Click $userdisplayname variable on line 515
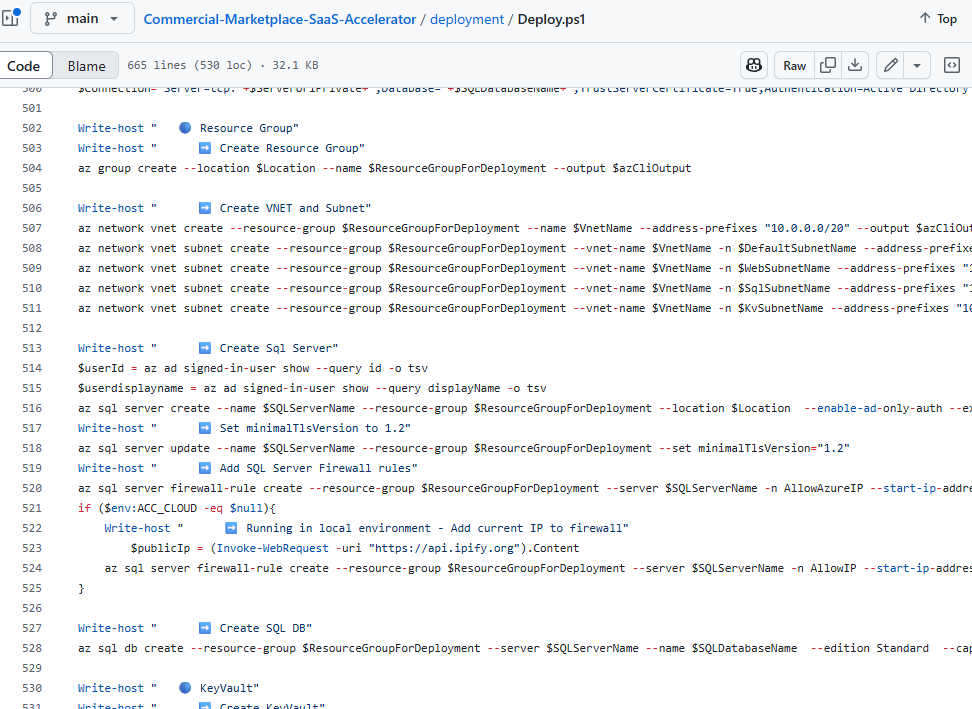This screenshot has height=709, width=972. [x=131, y=388]
